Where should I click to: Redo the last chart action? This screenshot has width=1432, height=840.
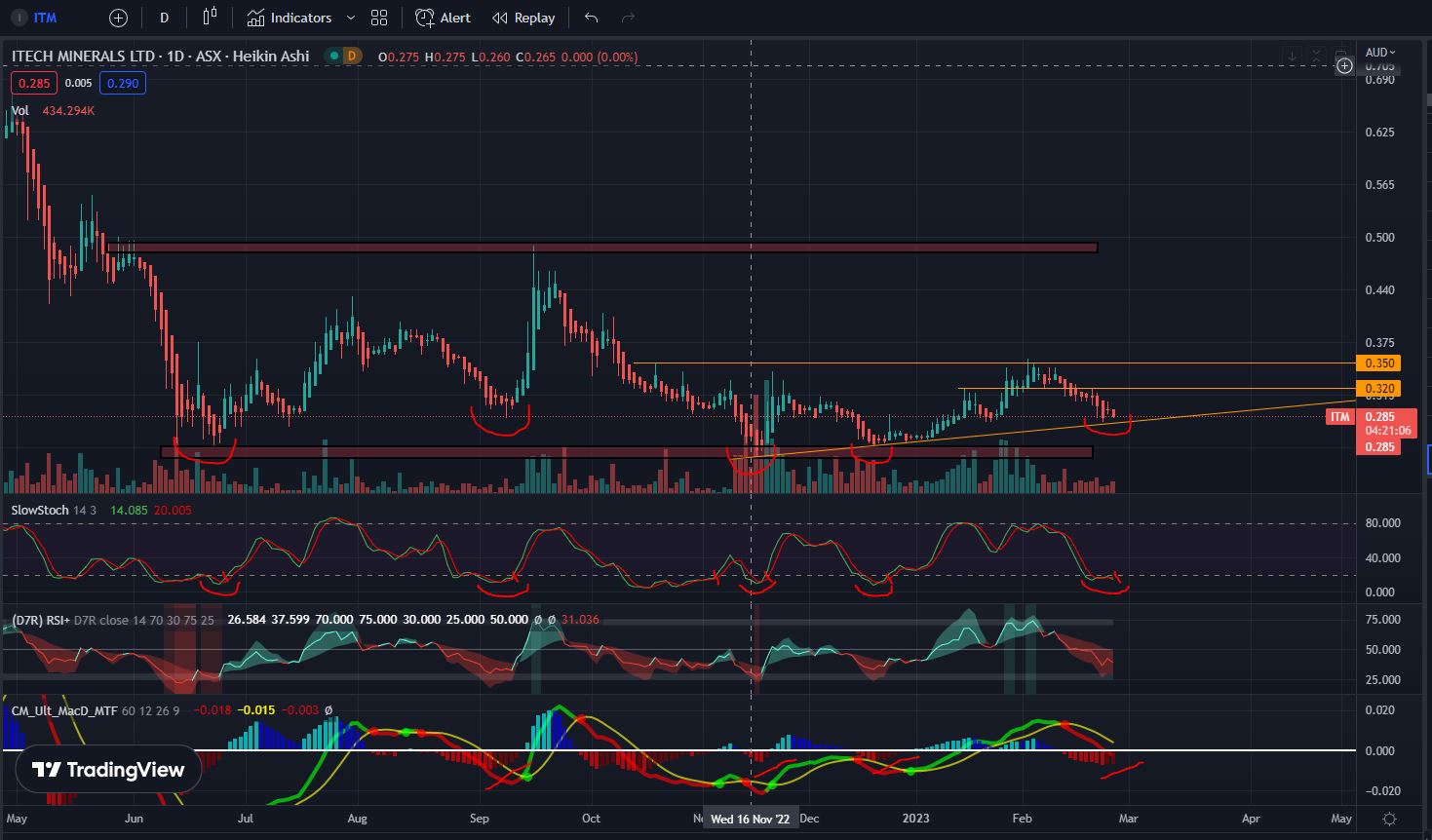(x=628, y=18)
